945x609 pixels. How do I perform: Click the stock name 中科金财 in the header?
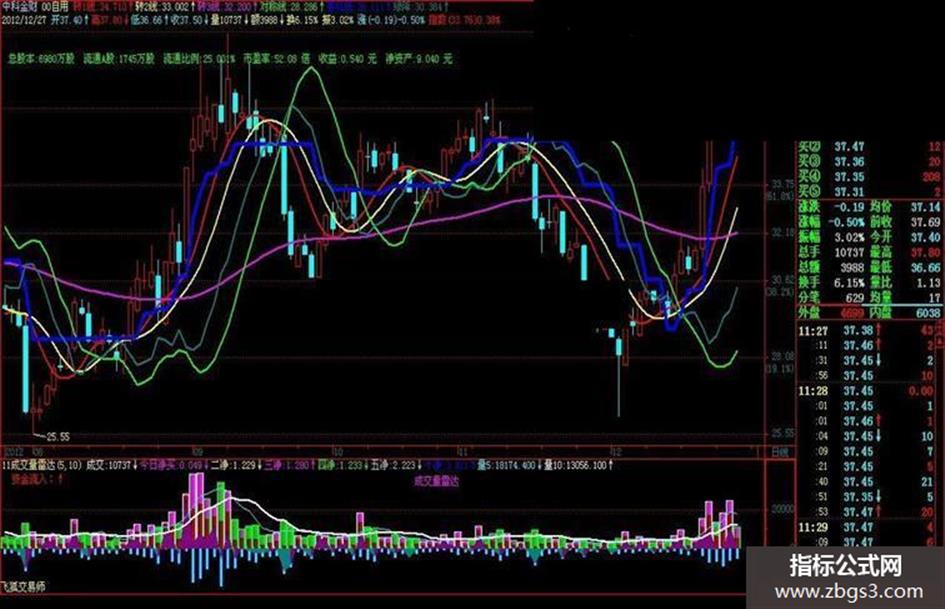pyautogui.click(x=20, y=8)
